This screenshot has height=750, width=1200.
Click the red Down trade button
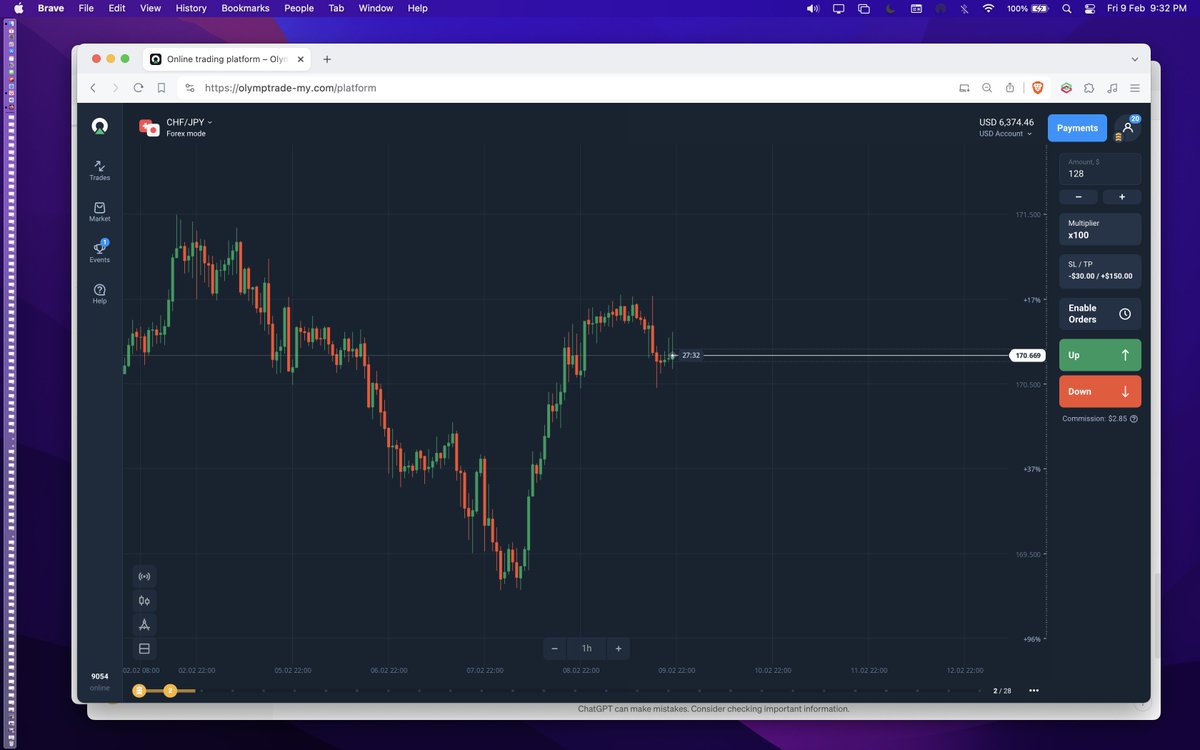(x=1100, y=391)
